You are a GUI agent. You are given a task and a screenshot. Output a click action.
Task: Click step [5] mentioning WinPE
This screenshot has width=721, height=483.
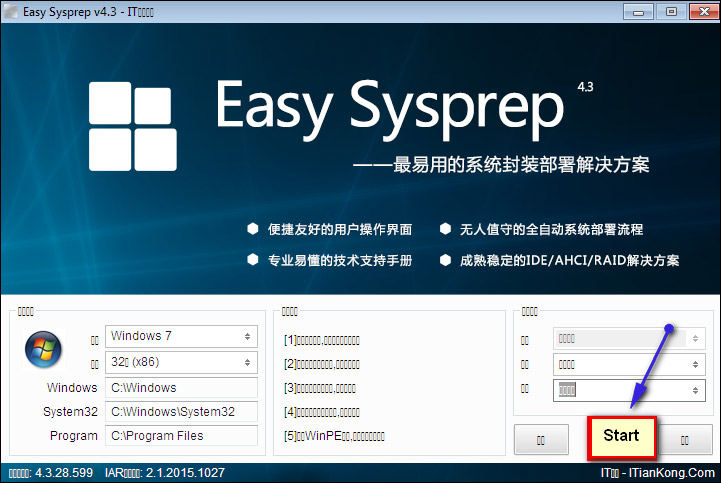(334, 436)
